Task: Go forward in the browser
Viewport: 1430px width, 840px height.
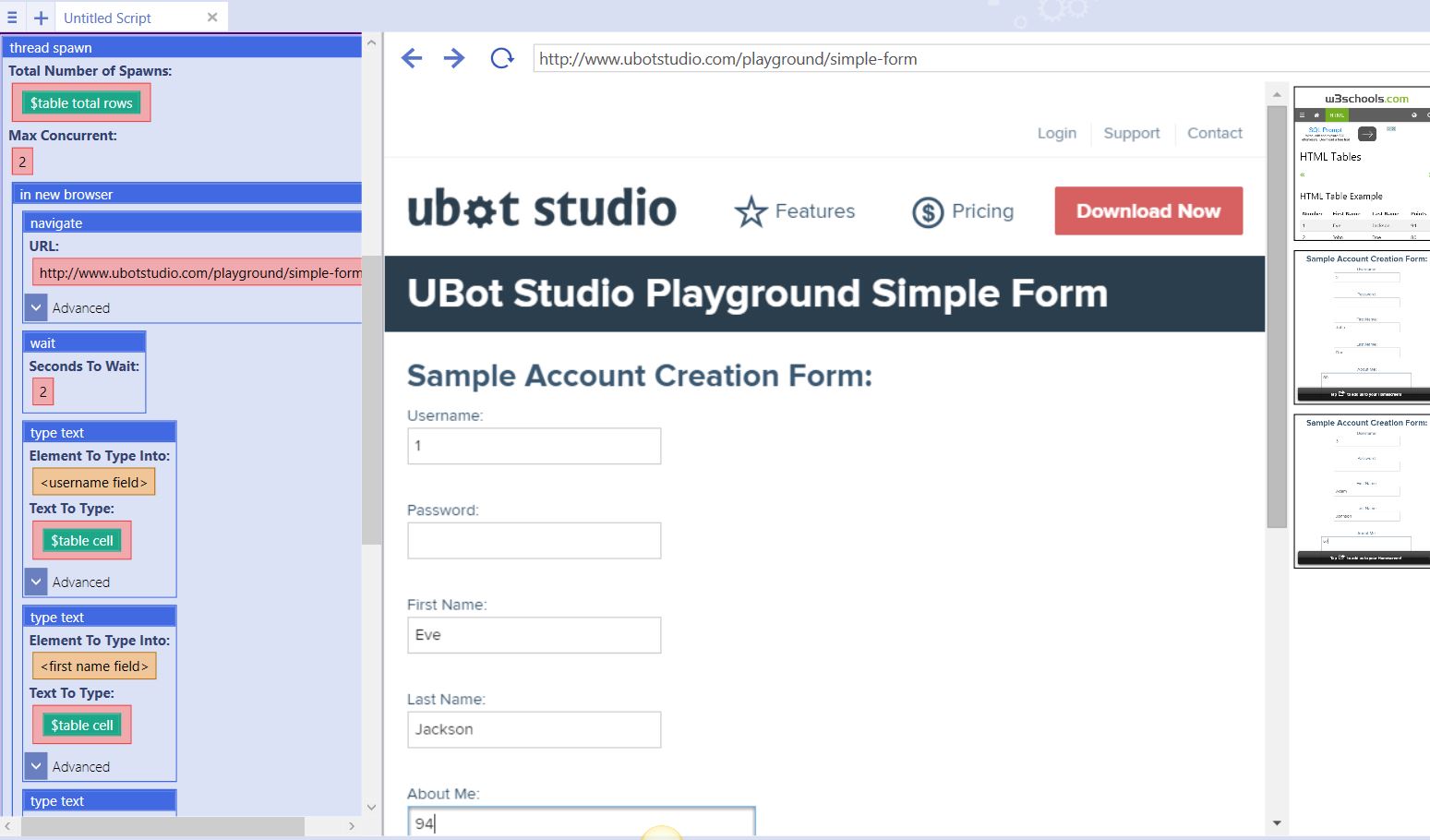Action: click(454, 58)
